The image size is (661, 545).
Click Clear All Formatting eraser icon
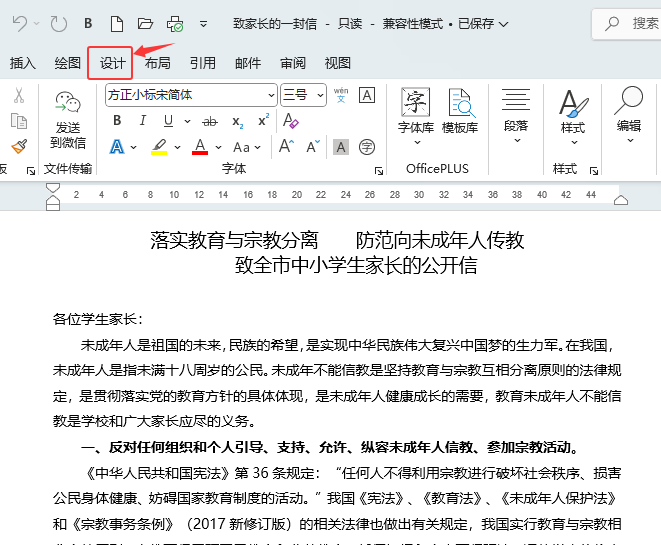click(x=290, y=121)
